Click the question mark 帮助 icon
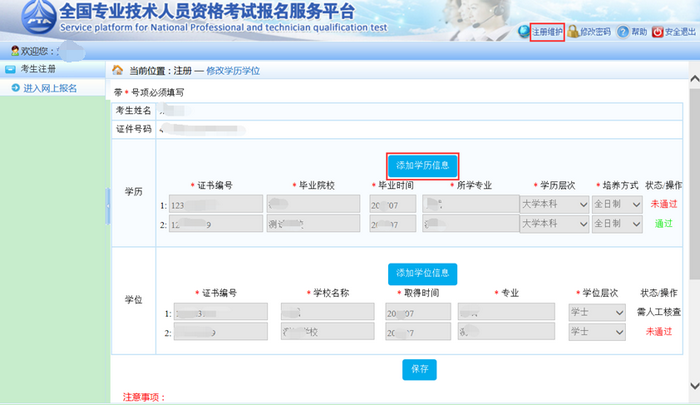Viewport: 700px width, 405px height. (622, 32)
